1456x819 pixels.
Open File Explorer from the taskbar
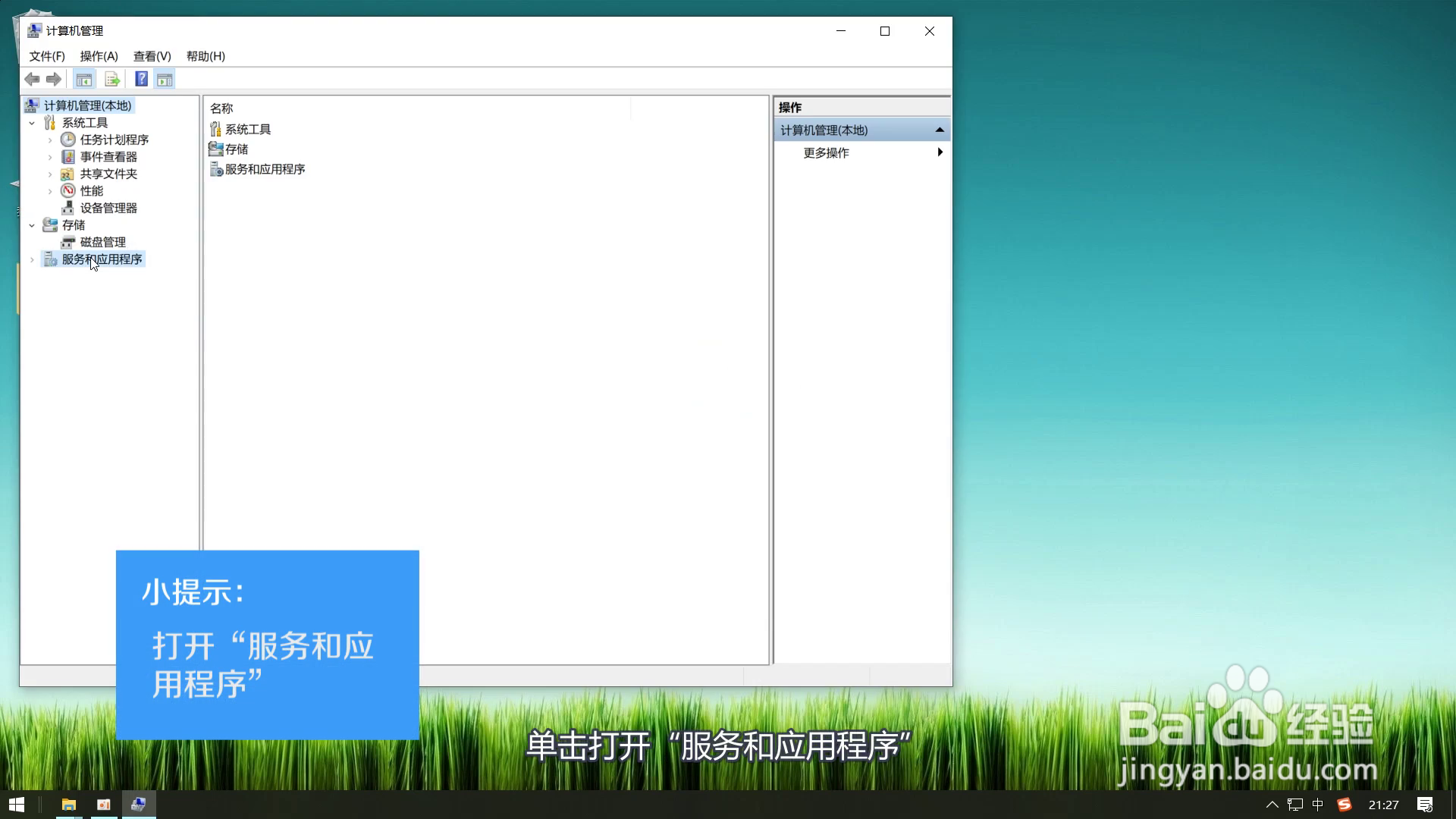68,805
